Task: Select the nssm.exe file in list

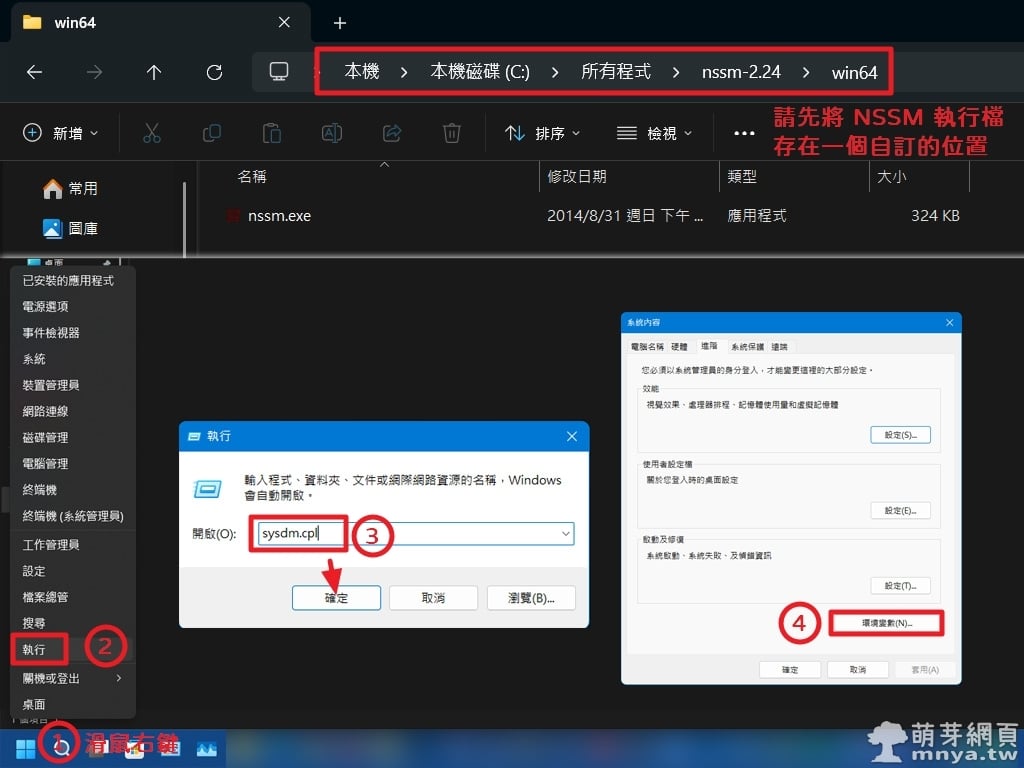Action: (279, 215)
